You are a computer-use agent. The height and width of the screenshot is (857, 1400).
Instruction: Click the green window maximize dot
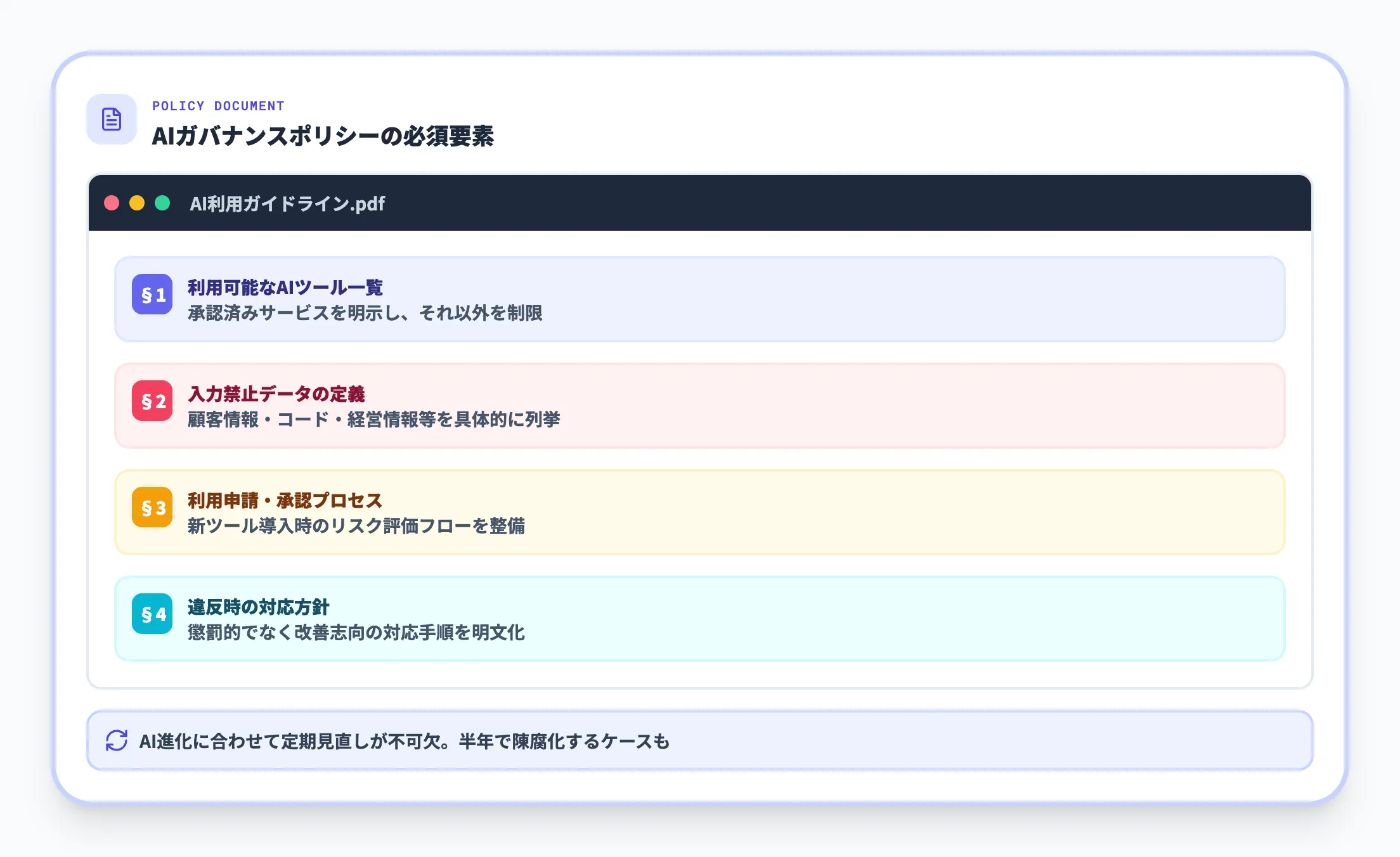(x=162, y=203)
